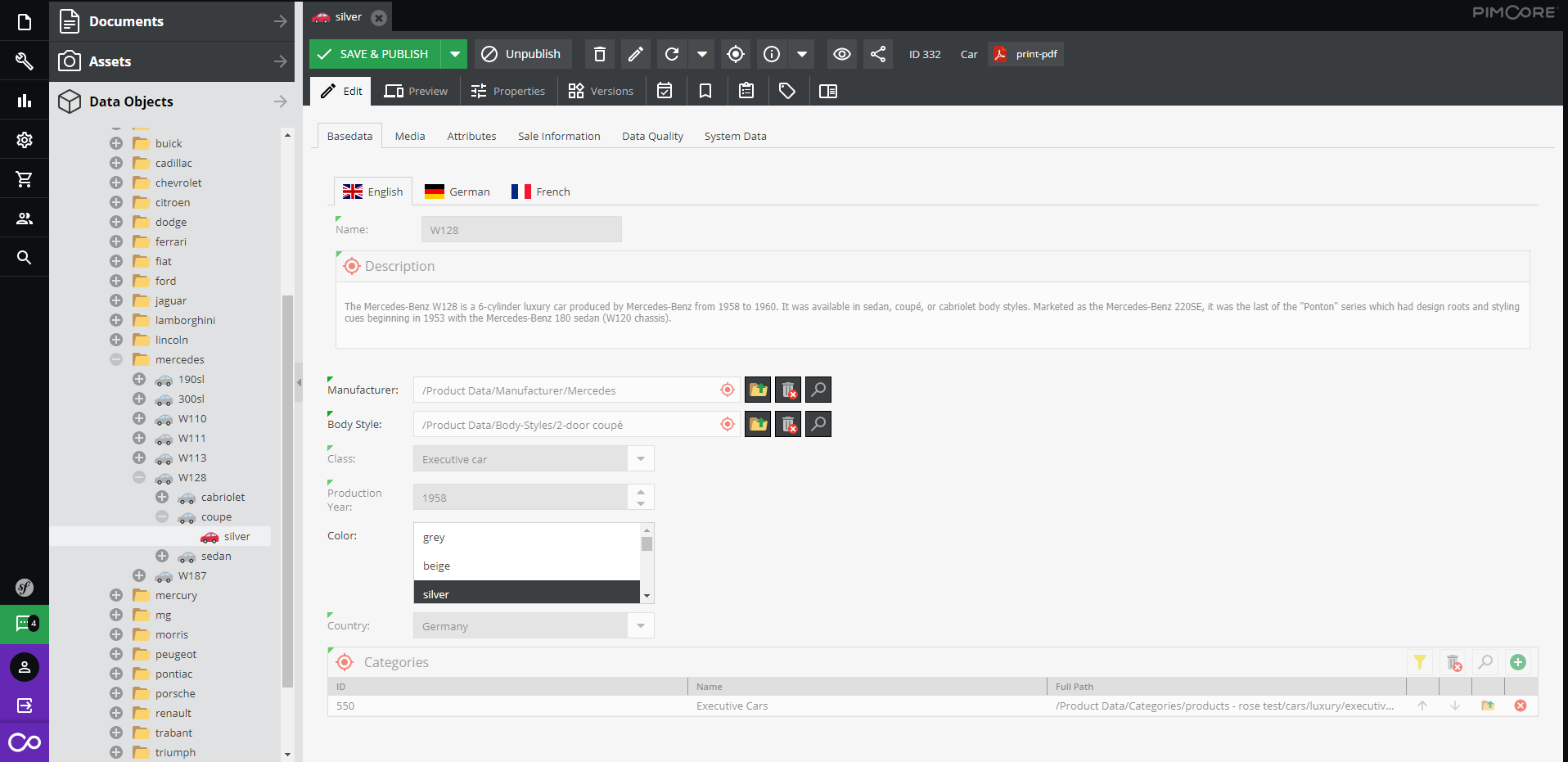Viewport: 1568px width, 762px height.
Task: Expand the W110 tree node
Action: pos(139,418)
